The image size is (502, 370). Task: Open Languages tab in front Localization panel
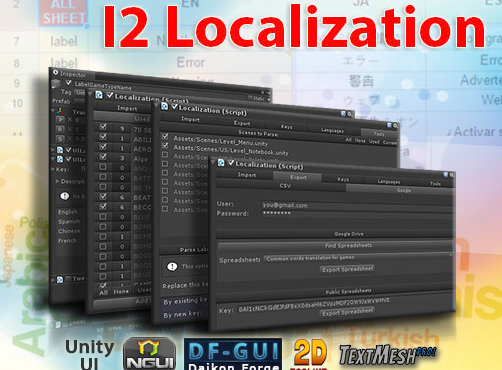[x=388, y=182]
